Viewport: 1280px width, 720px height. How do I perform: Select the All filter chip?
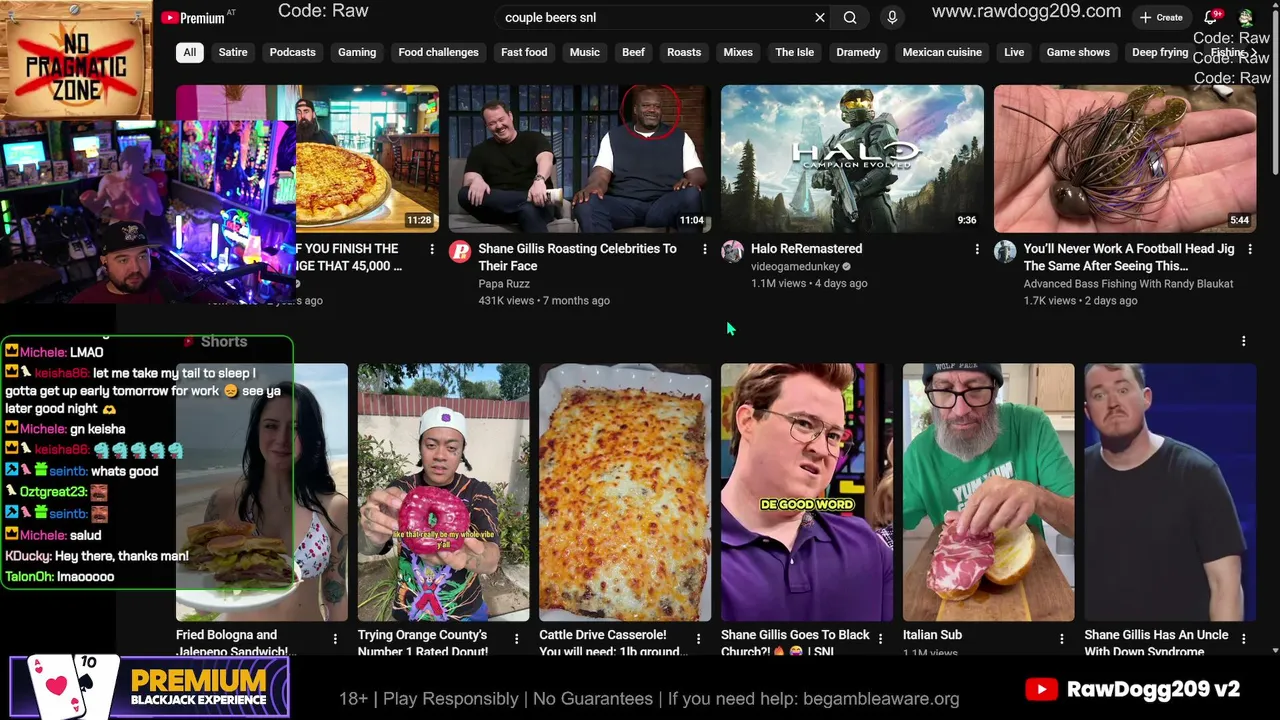[189, 52]
